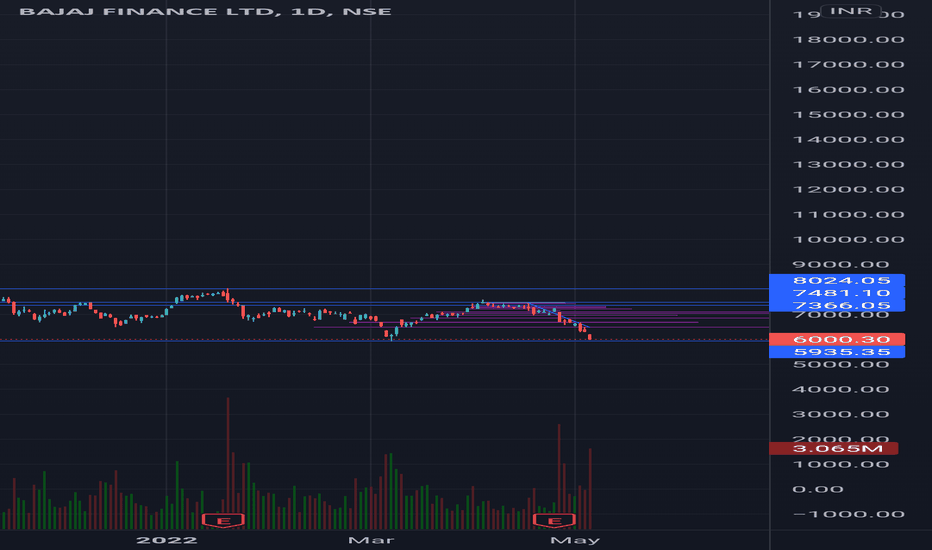
Task: Open the INR currency selector
Action: (851, 11)
